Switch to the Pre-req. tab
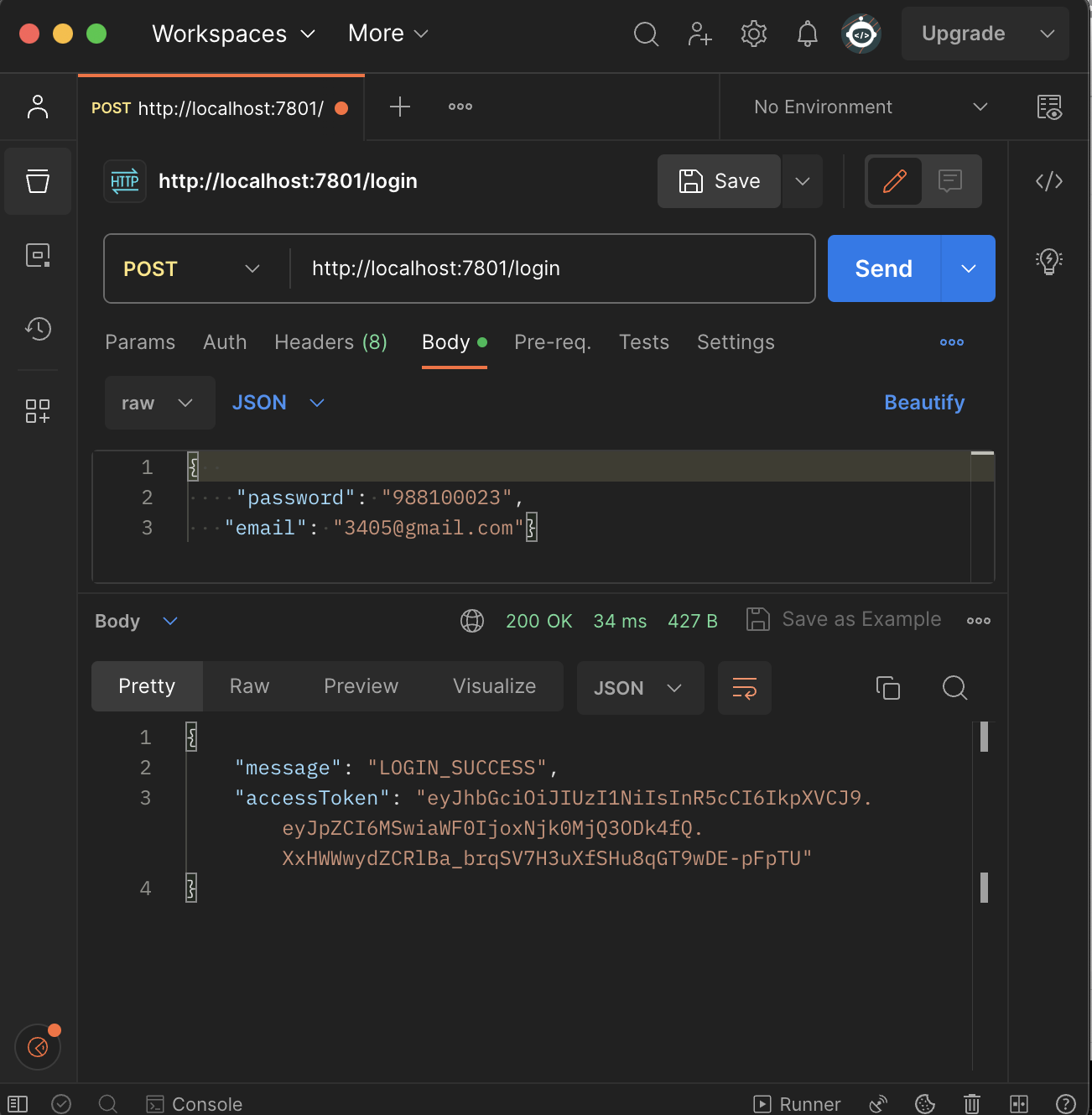This screenshot has width=1092, height=1115. click(x=553, y=342)
